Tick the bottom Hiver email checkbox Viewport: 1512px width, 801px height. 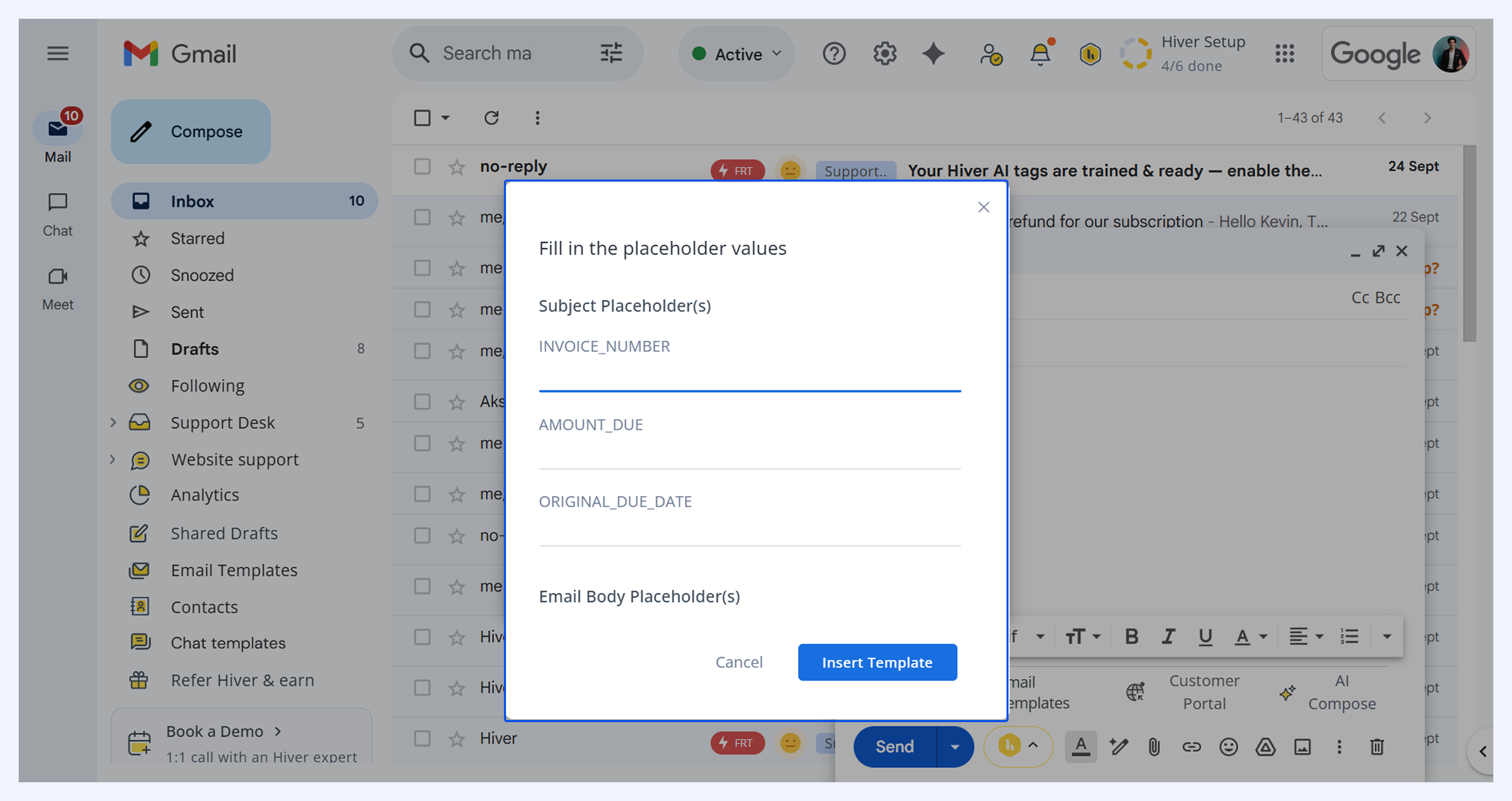click(422, 738)
